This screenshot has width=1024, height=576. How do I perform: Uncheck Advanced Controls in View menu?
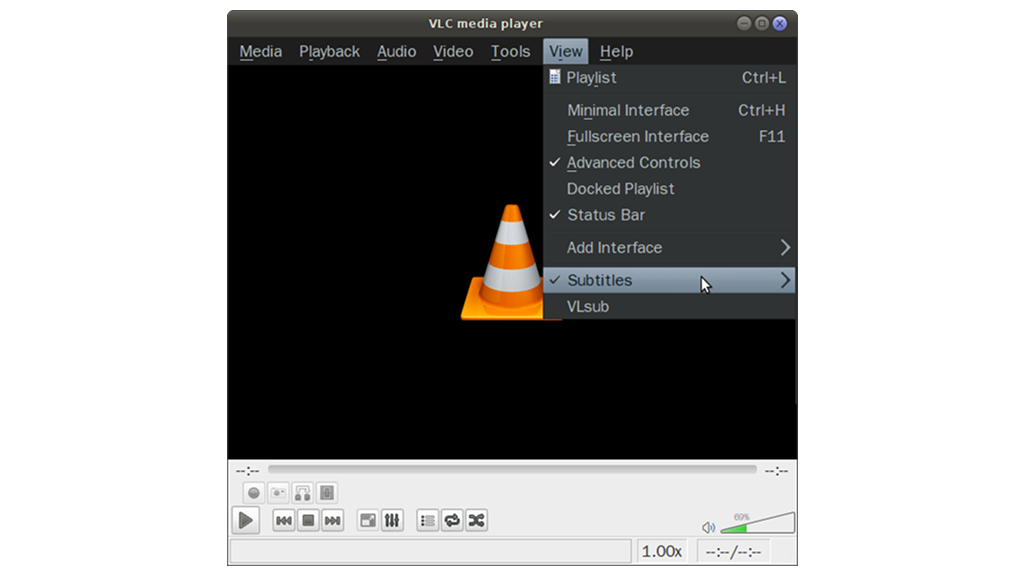[x=633, y=163]
